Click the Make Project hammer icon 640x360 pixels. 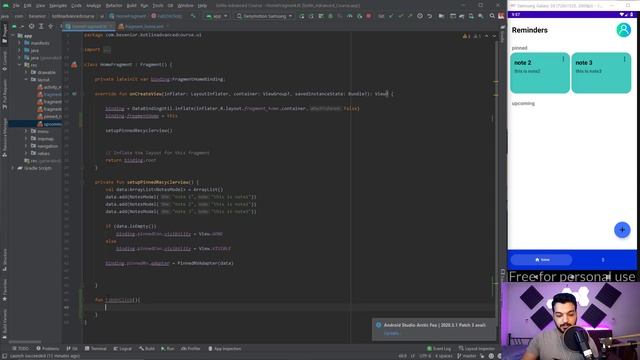(193, 16)
